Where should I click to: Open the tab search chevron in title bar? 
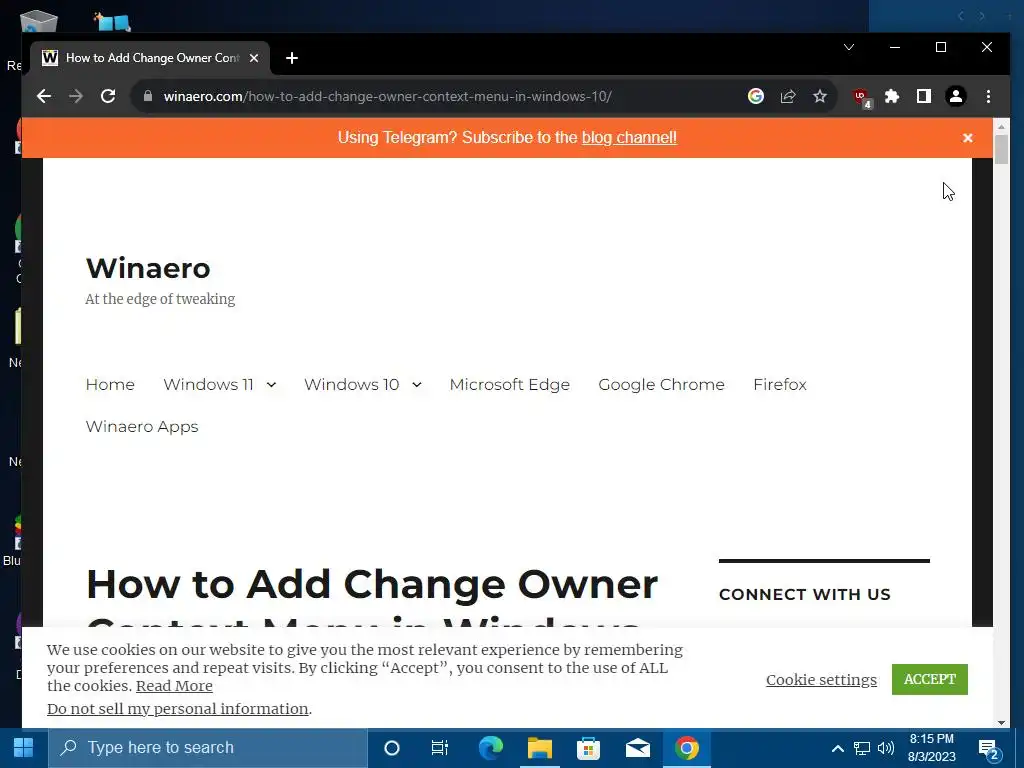pos(849,47)
